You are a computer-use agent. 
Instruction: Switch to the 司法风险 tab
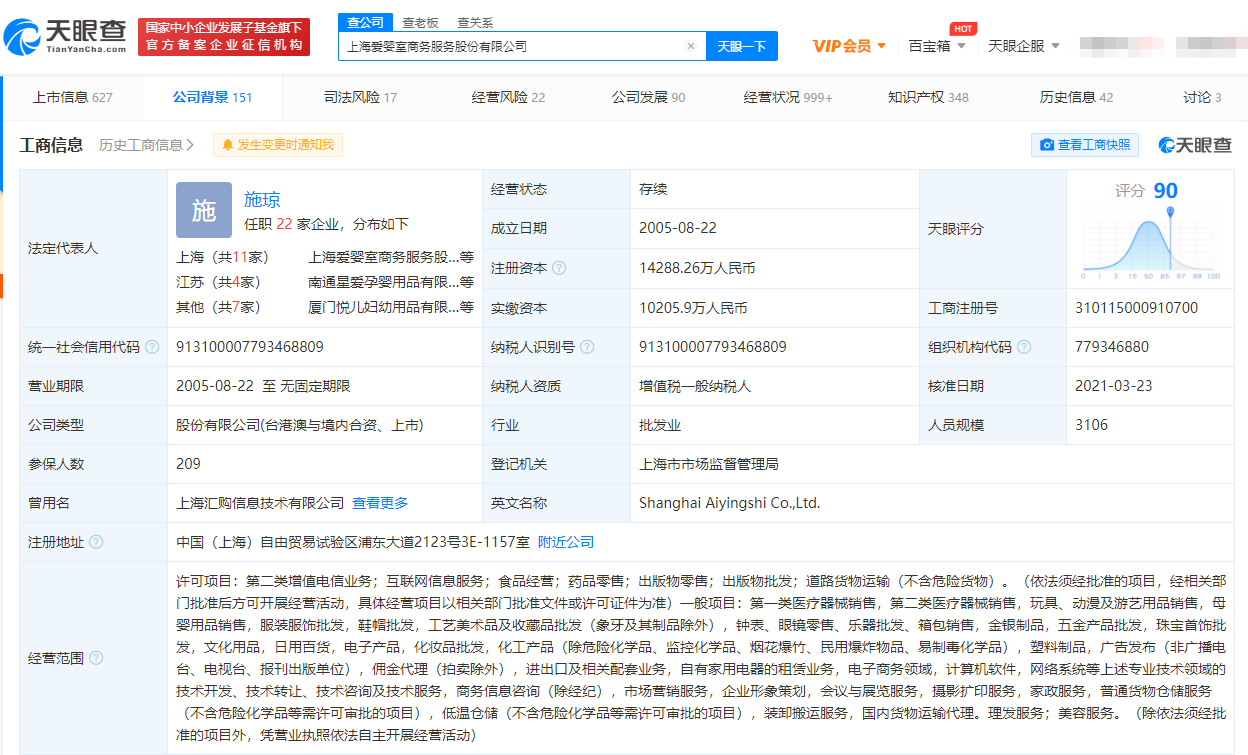pyautogui.click(x=360, y=97)
